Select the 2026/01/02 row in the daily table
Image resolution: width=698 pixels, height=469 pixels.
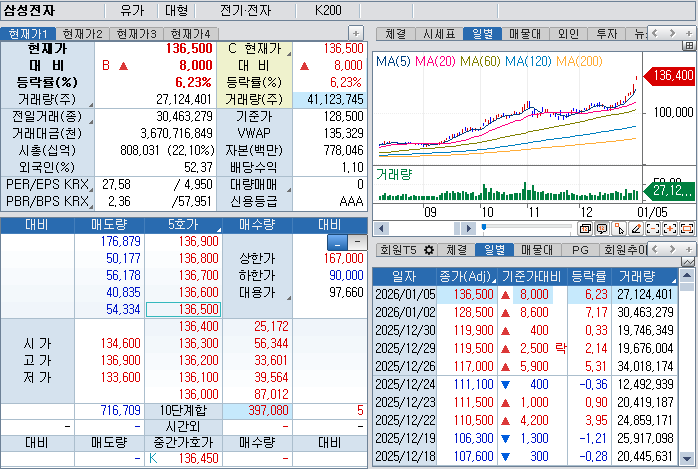(x=525, y=312)
